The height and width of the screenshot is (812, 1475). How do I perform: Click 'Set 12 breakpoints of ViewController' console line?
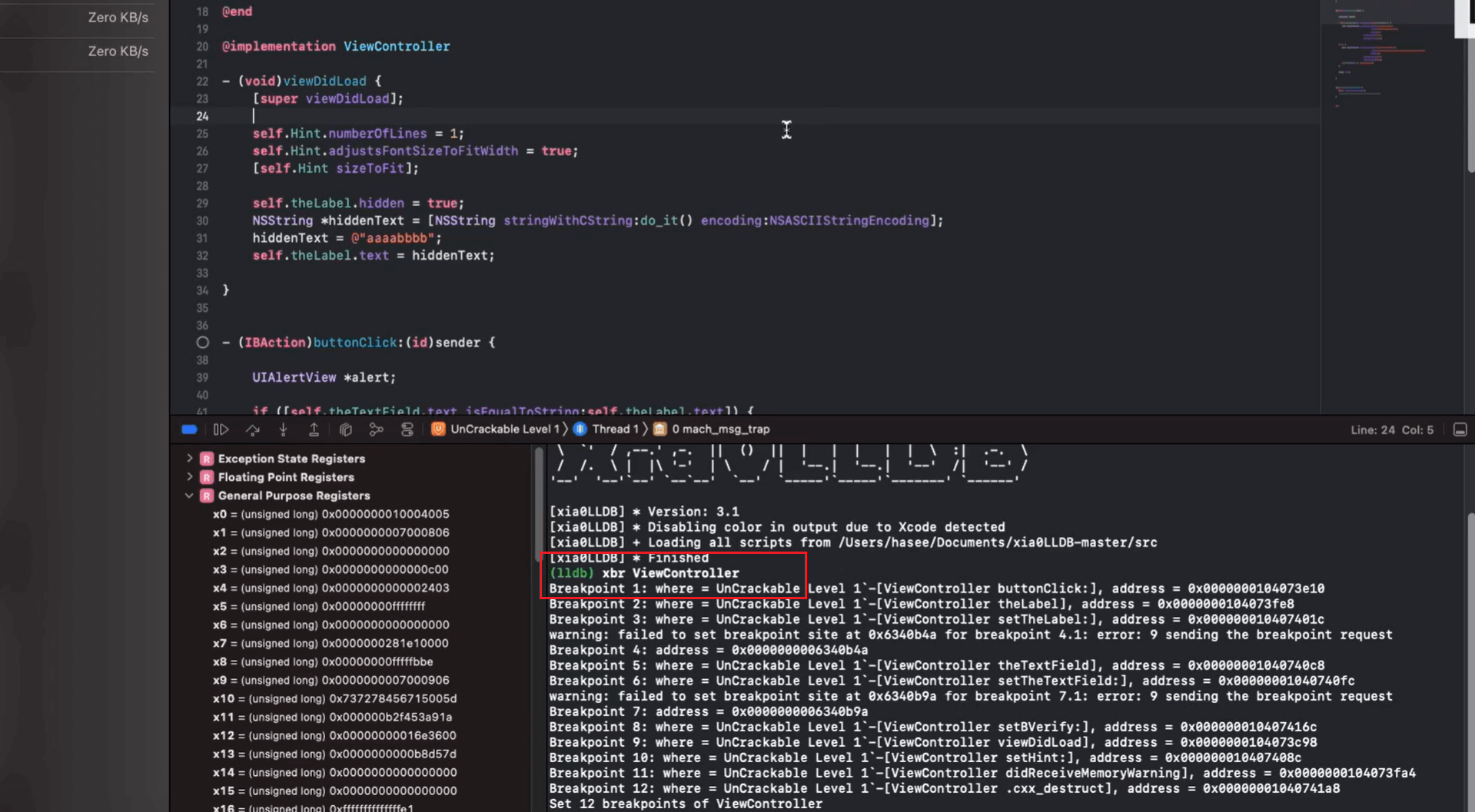686,804
